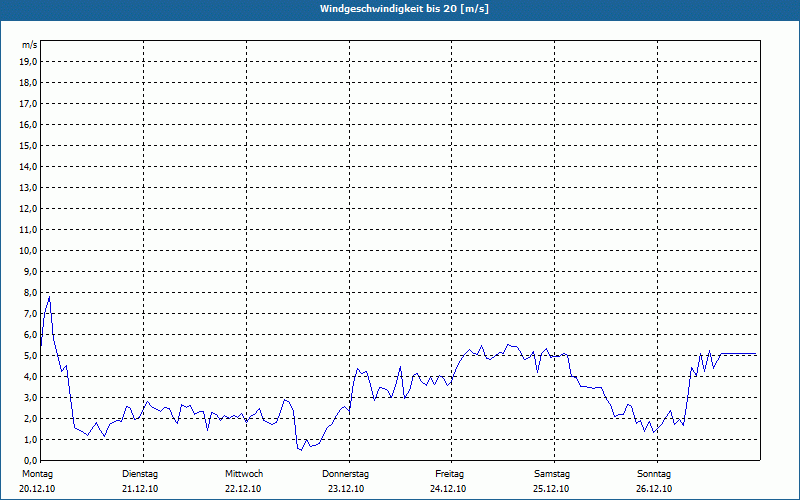Click the date 23.12.10

pyautogui.click(x=346, y=489)
